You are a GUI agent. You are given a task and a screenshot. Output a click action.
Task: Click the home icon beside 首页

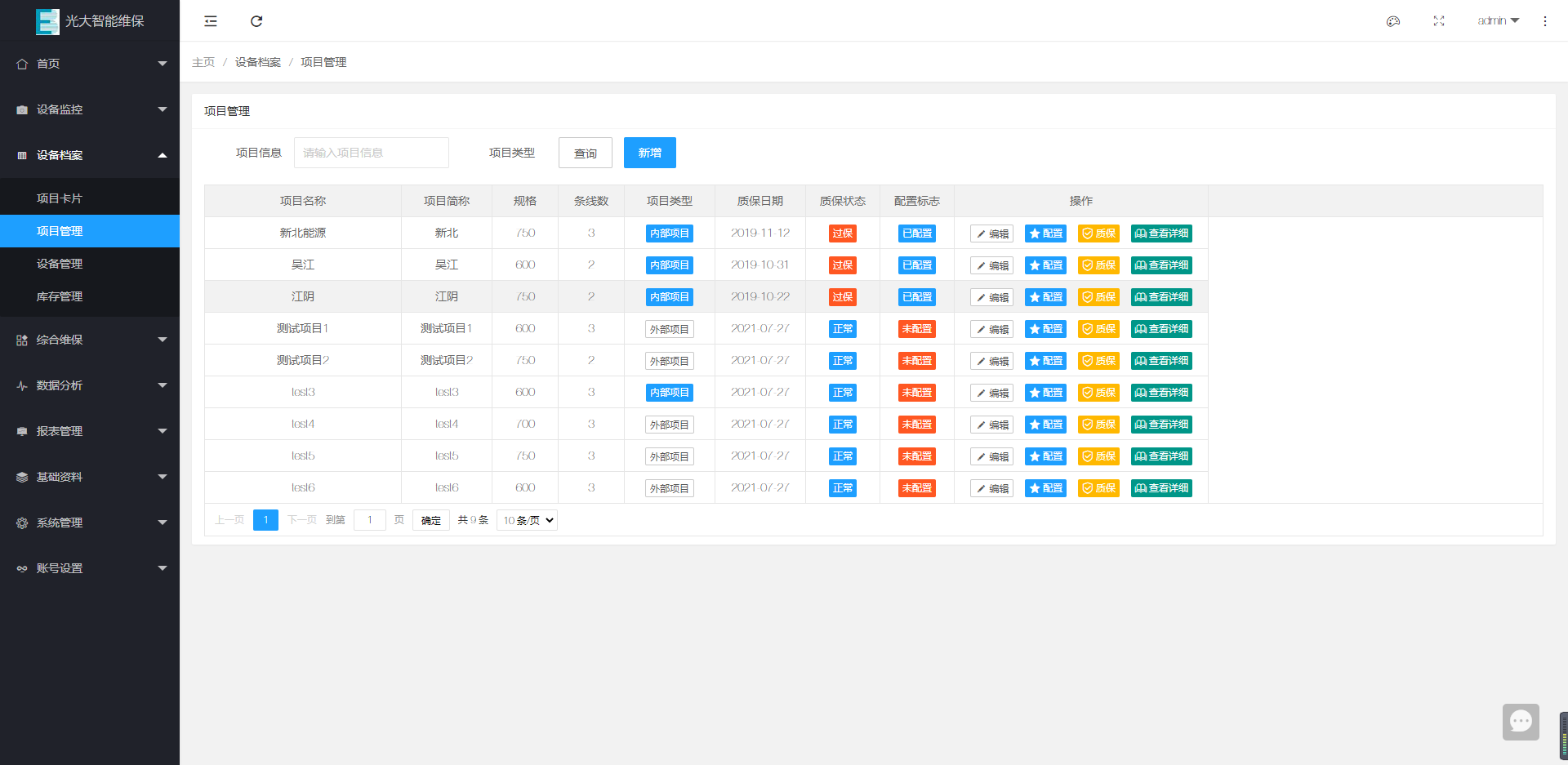(x=22, y=64)
